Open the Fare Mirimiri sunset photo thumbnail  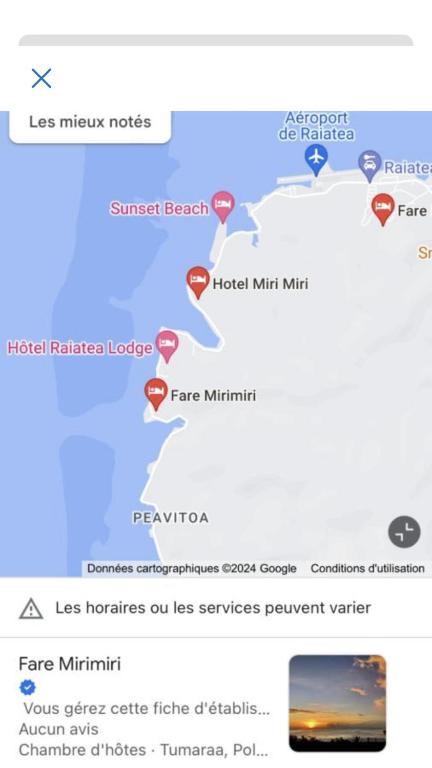click(x=337, y=703)
